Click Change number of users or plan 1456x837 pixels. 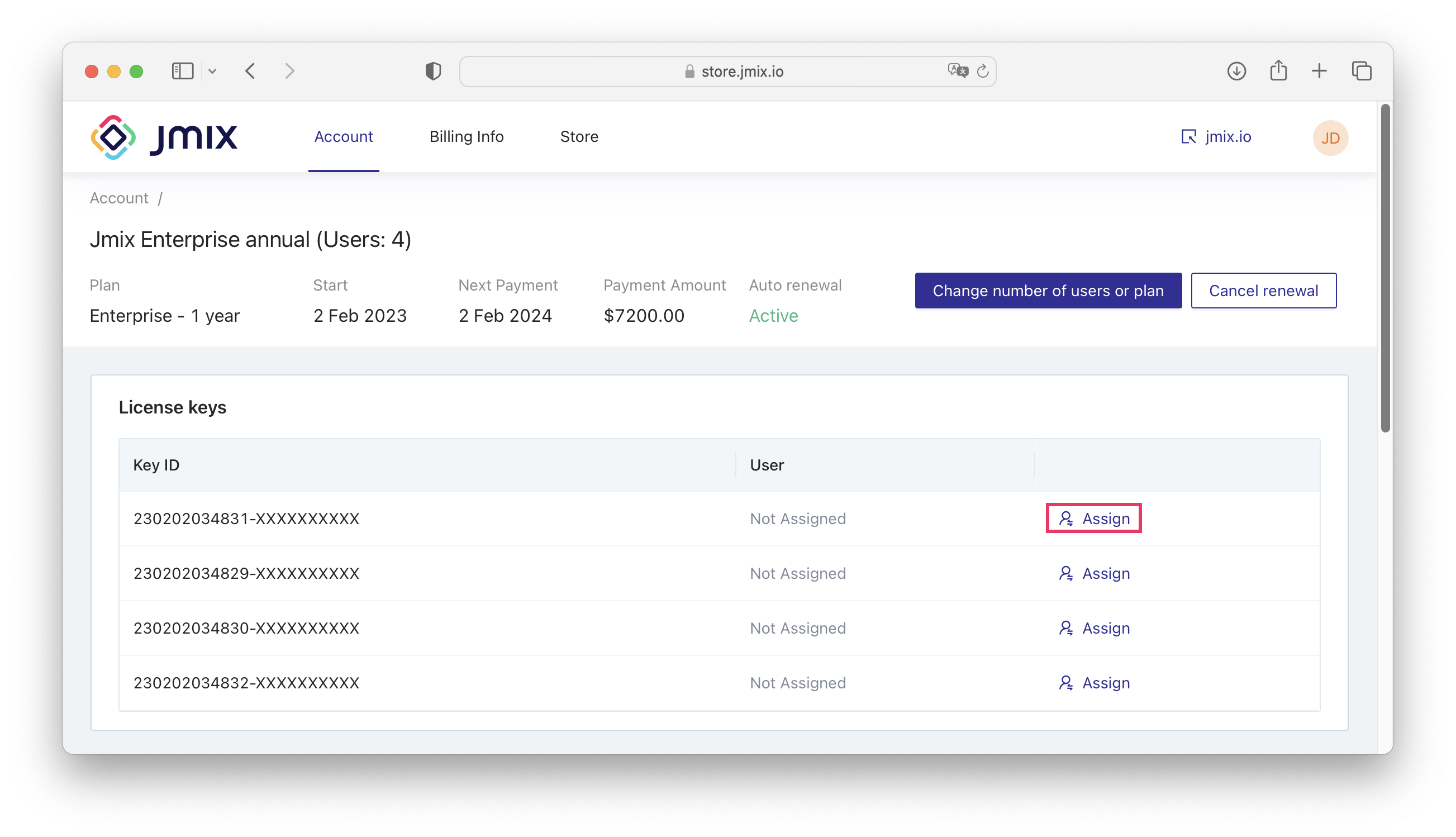coord(1048,291)
